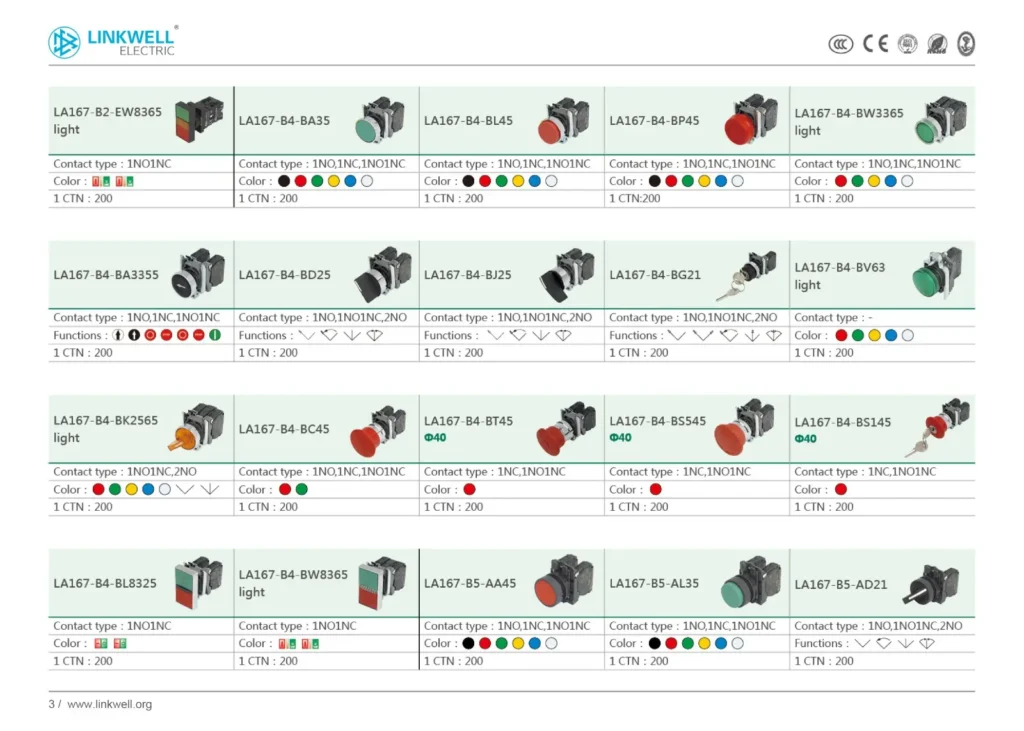Click "Contact type : 1NO1NC,2NO" for LA167-B4-BK2565
Image resolution: width=1024 pixels, height=731 pixels.
125,472
